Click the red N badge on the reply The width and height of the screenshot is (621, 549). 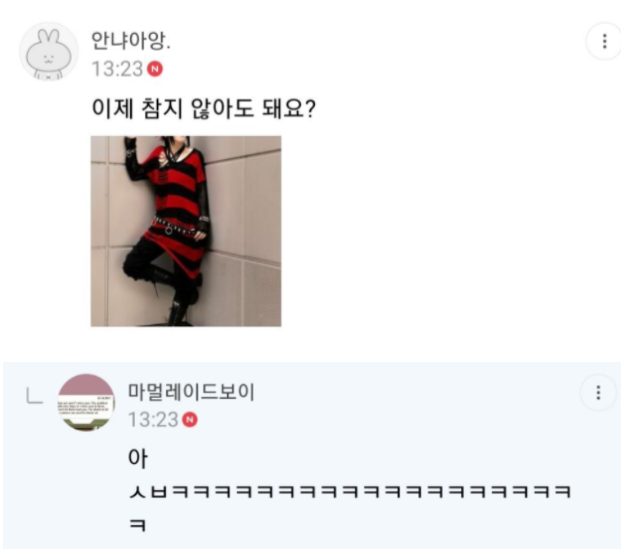click(x=190, y=420)
